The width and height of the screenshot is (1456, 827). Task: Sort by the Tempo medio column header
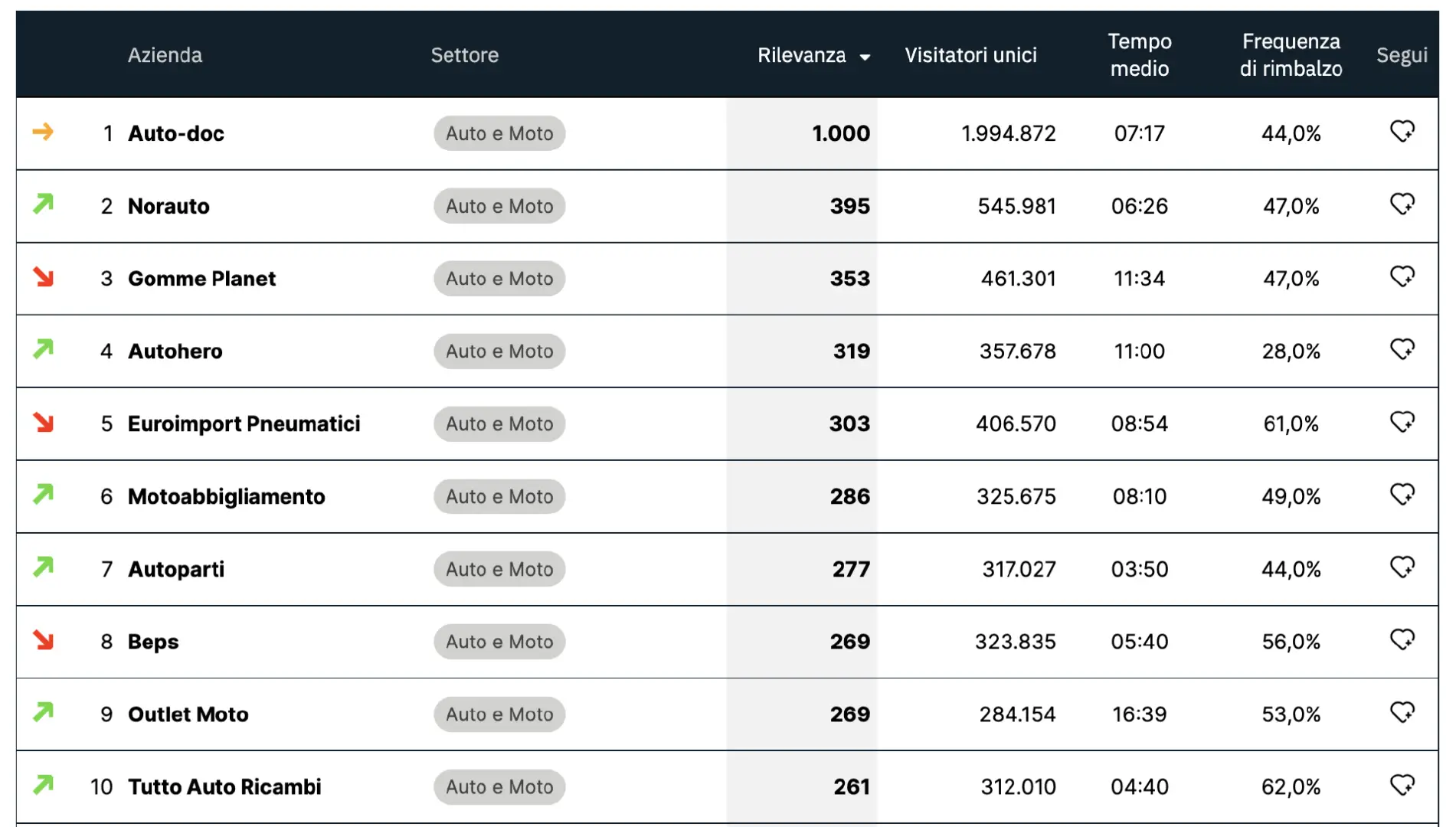(x=1140, y=55)
